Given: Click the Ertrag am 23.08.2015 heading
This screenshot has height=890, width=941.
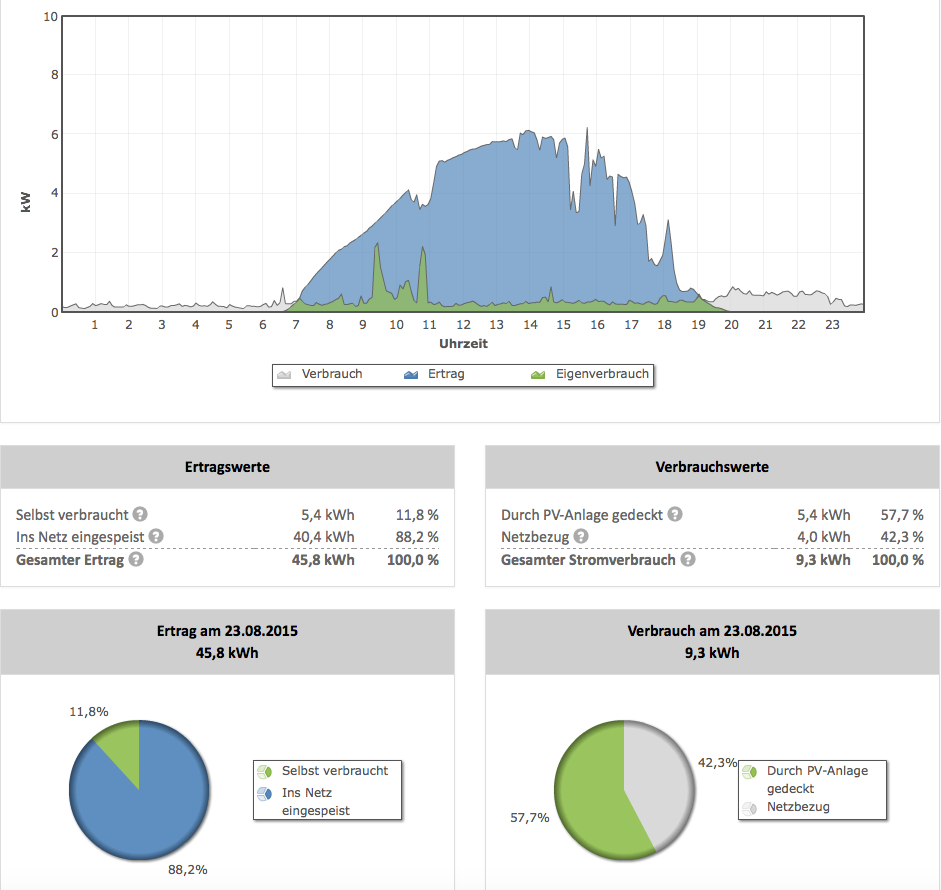Looking at the screenshot, I should [227, 632].
